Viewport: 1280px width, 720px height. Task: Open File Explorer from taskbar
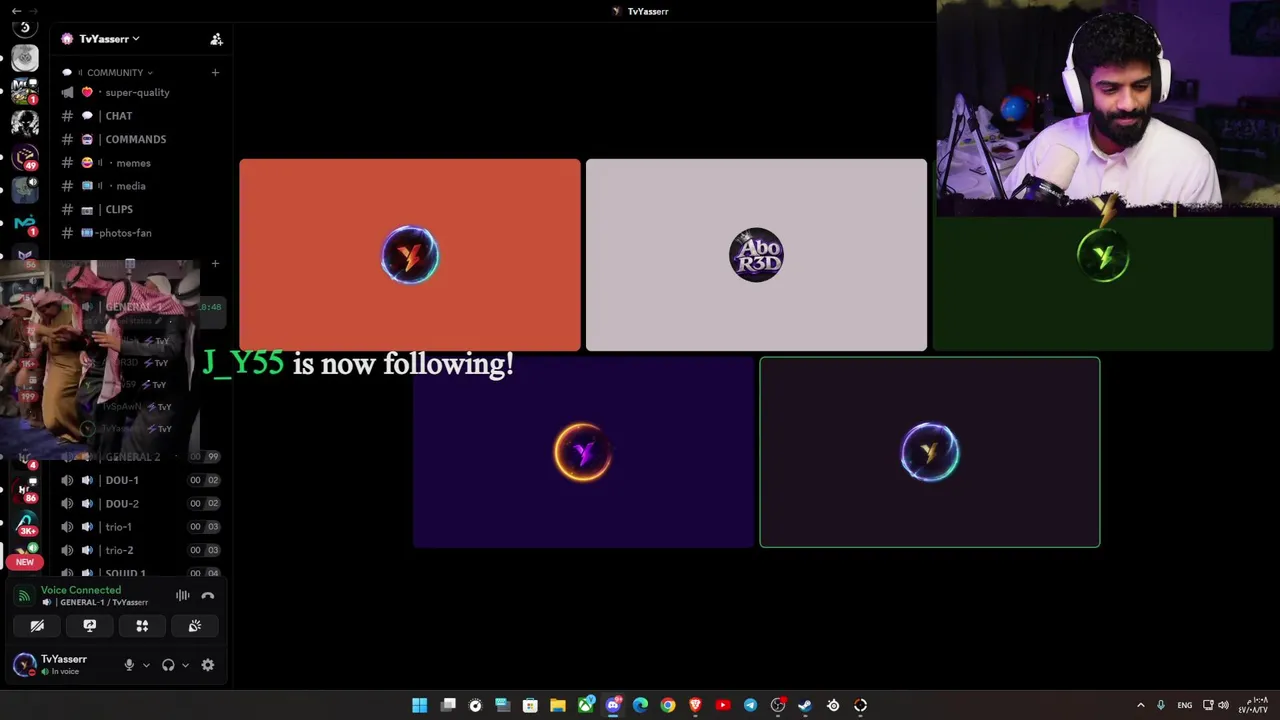tap(558, 706)
